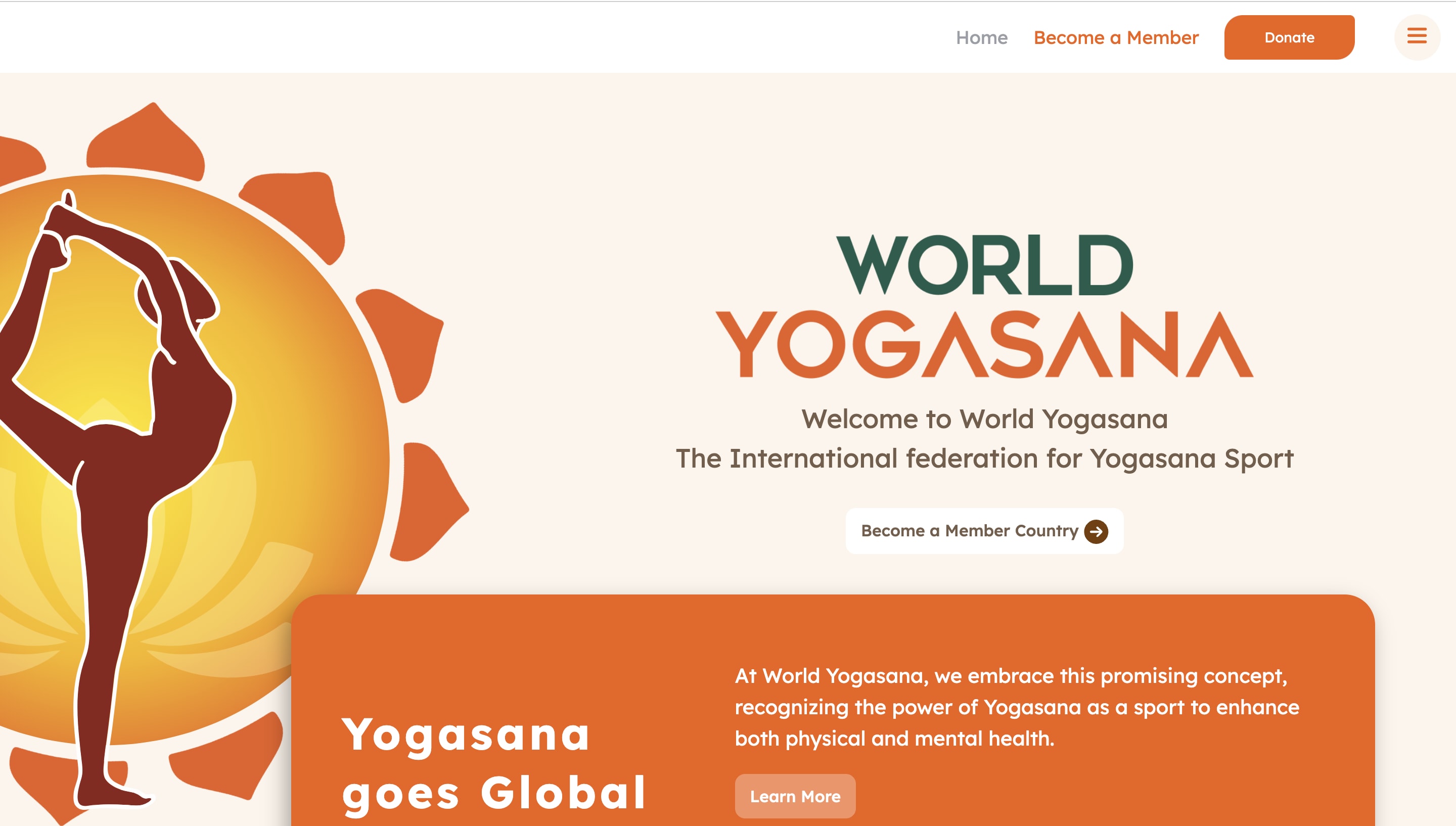Click the International federation tagline text
This screenshot has height=826, width=1456.
[984, 458]
